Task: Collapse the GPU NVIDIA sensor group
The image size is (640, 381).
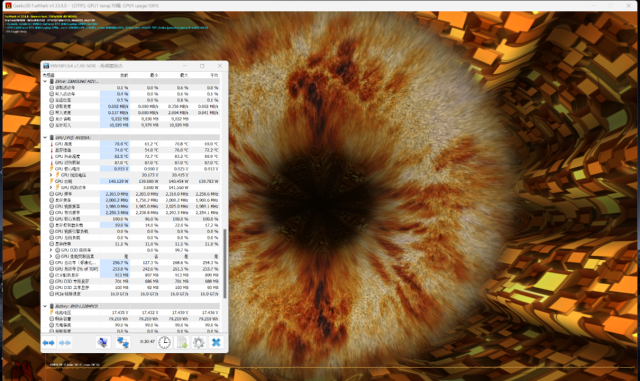Action: [x=45, y=138]
